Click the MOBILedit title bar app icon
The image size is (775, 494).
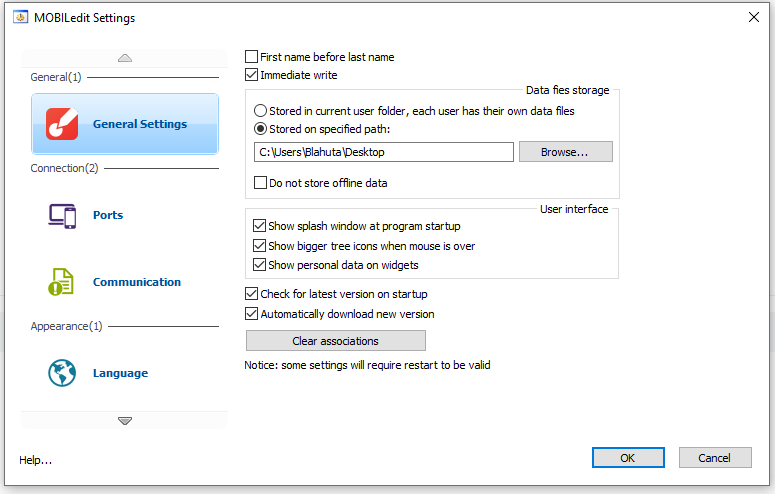click(x=20, y=17)
